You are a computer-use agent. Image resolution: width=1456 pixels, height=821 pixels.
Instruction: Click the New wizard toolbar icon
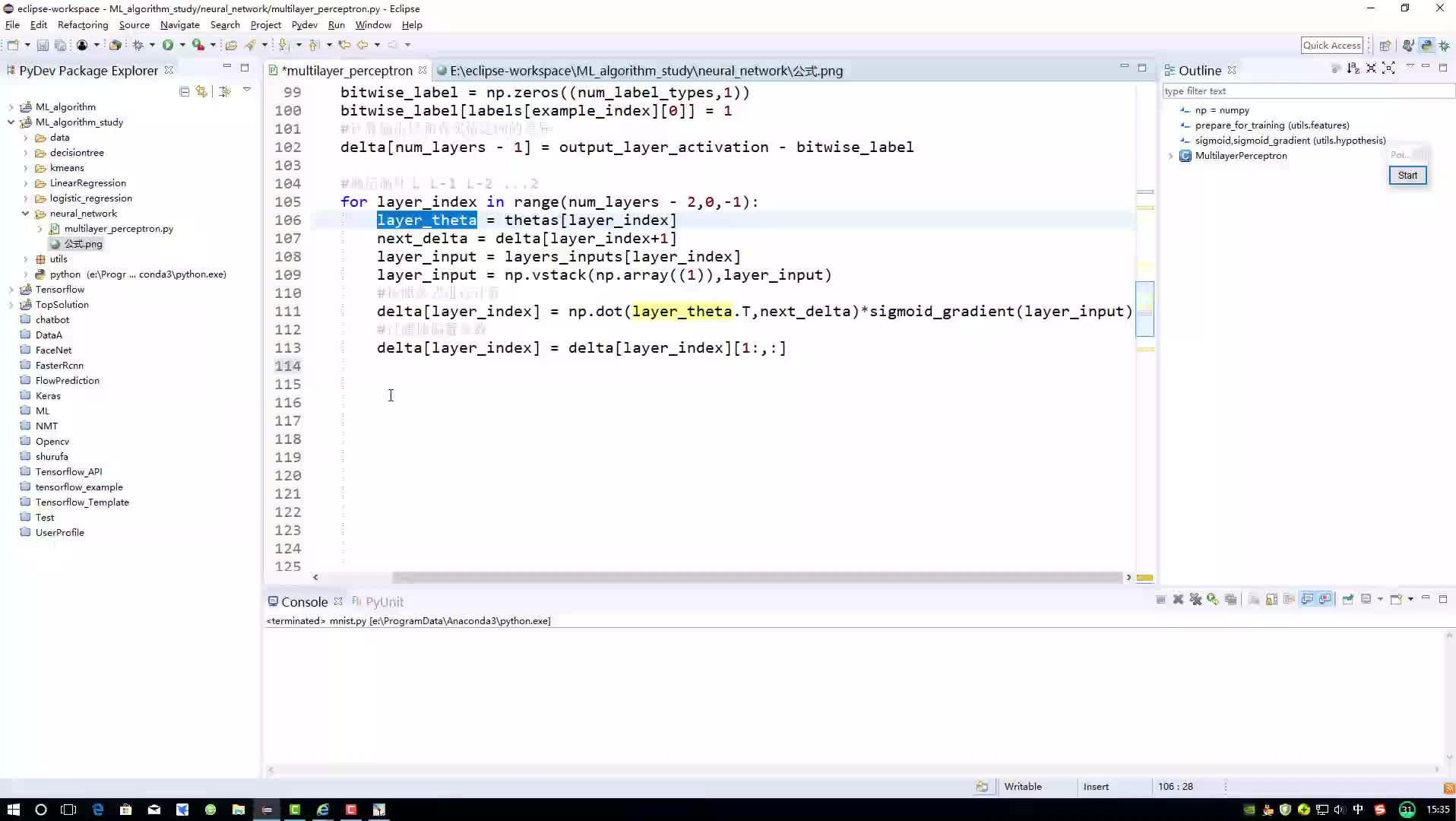coord(13,46)
